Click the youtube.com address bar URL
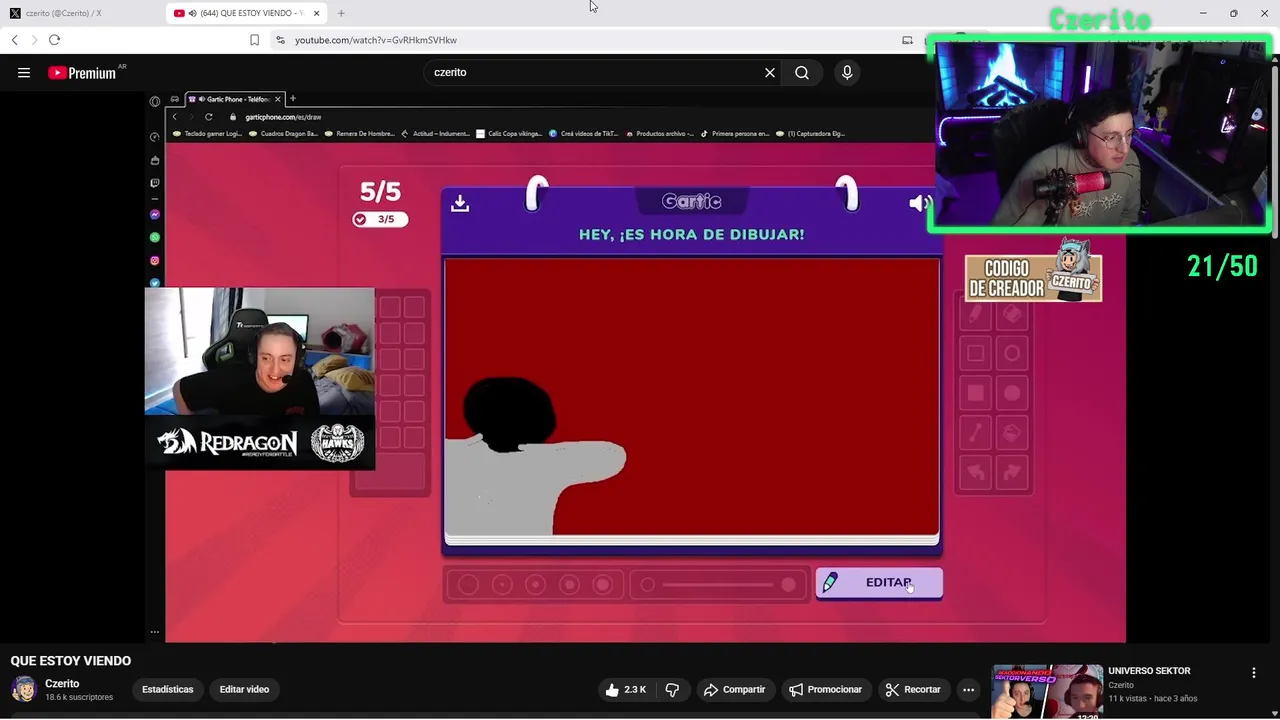Viewport: 1280px width, 720px height. 376,40
